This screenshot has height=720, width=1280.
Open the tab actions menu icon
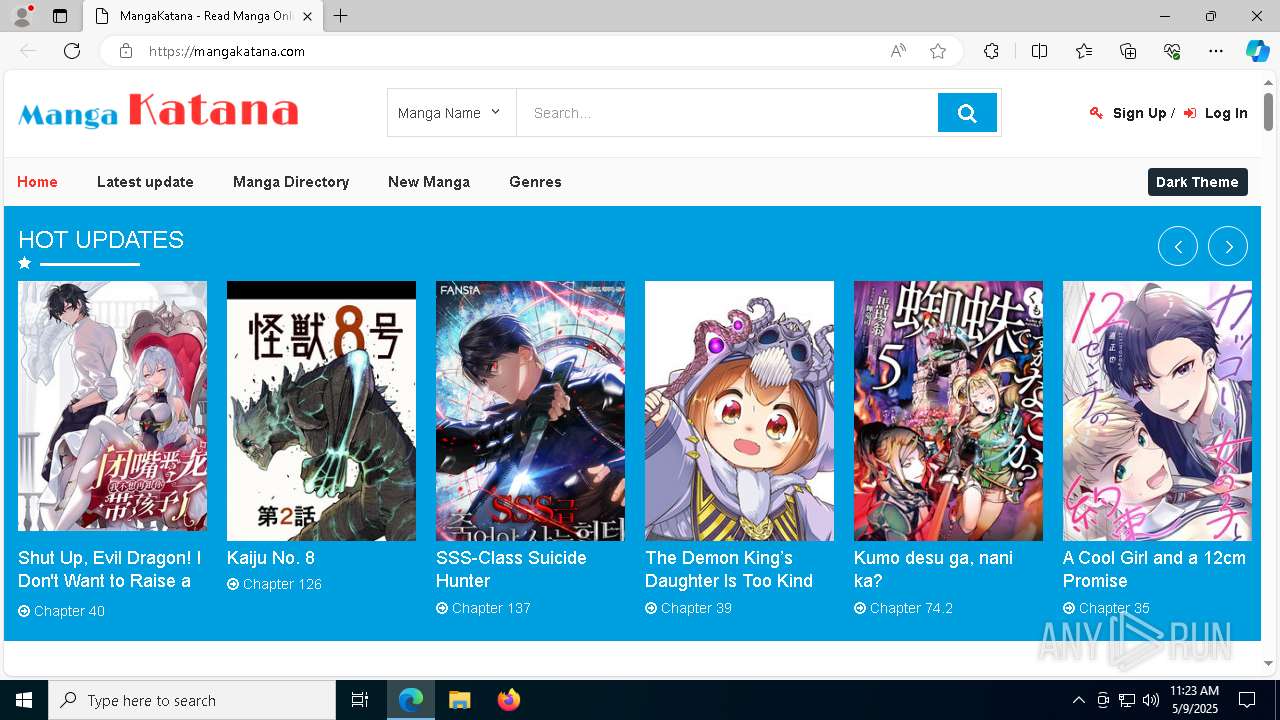[x=60, y=16]
